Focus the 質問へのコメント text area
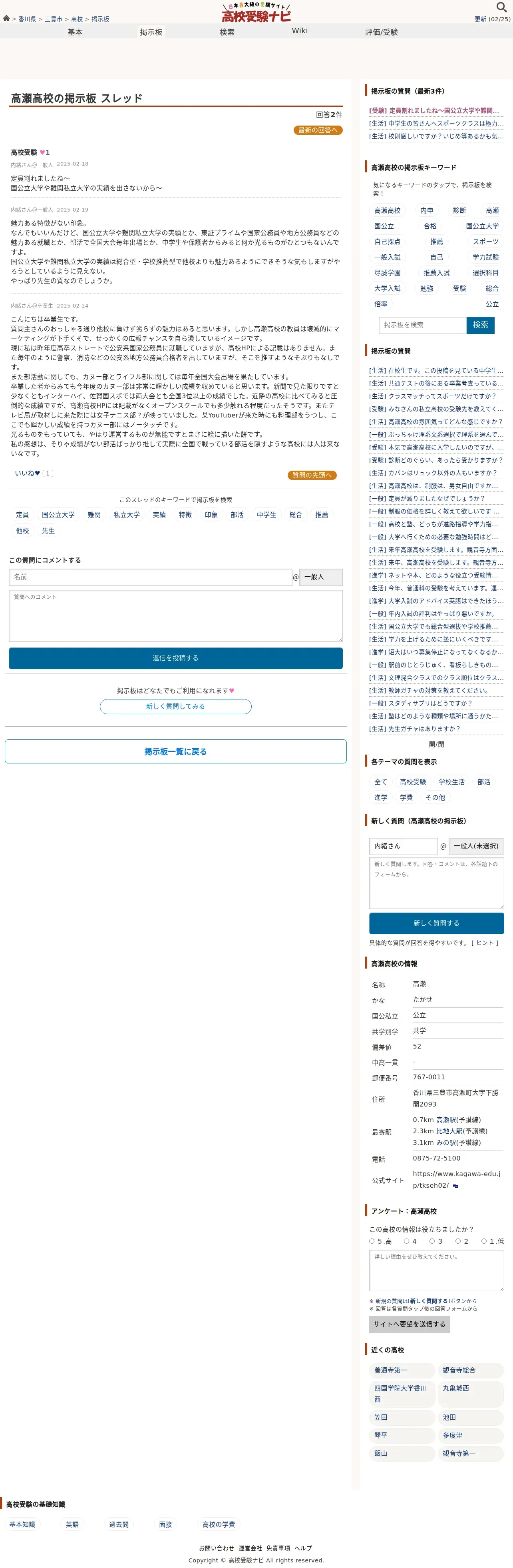The image size is (513, 1568). click(x=176, y=616)
